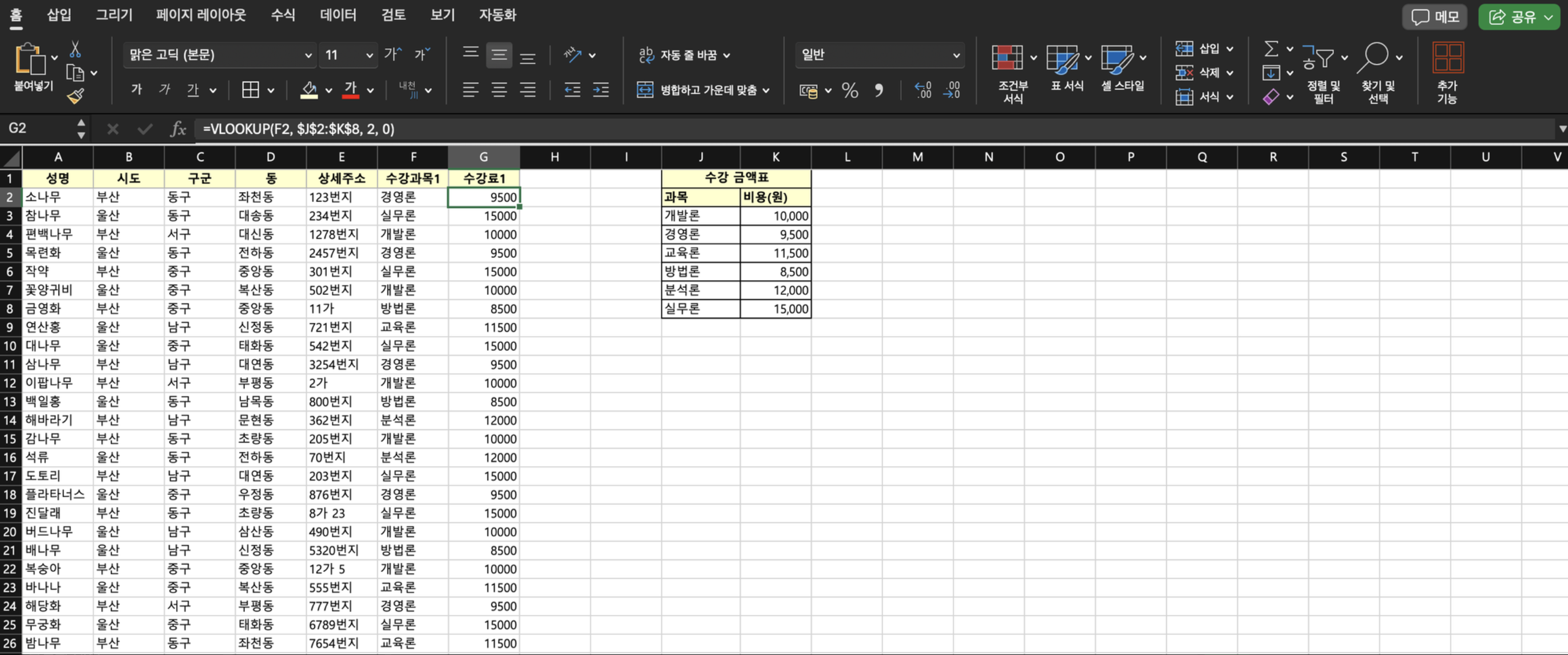Open the 데이터 ribbon tab
Image resolution: width=1568 pixels, height=655 pixels.
pos(338,15)
